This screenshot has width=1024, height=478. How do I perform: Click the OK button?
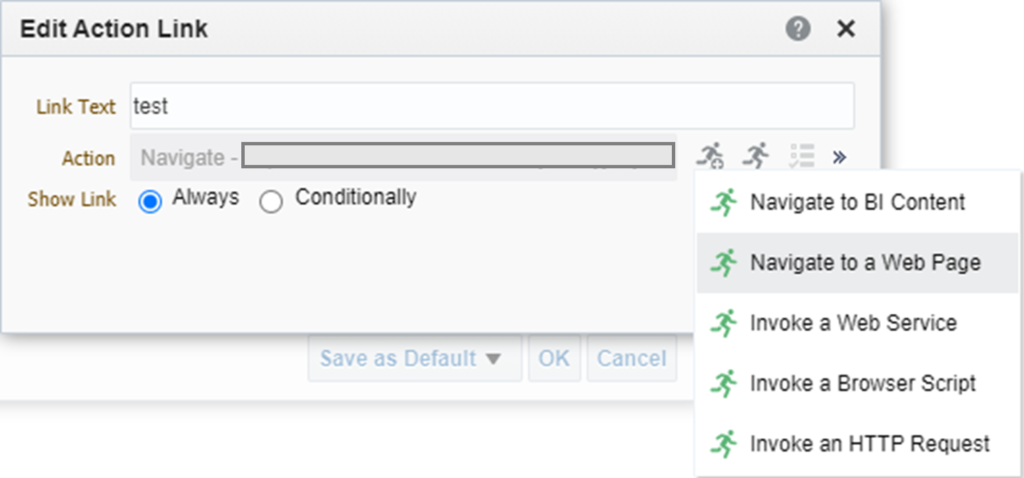point(554,358)
